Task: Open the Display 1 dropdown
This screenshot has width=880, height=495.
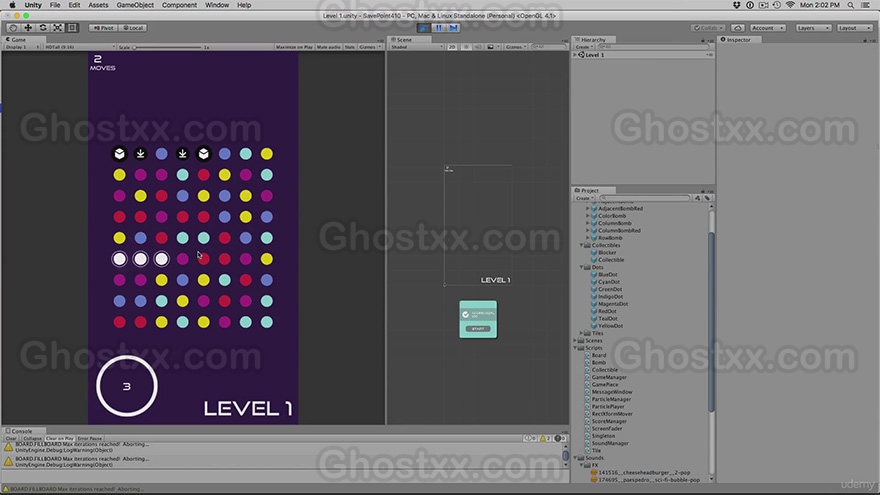Action: pos(22,47)
